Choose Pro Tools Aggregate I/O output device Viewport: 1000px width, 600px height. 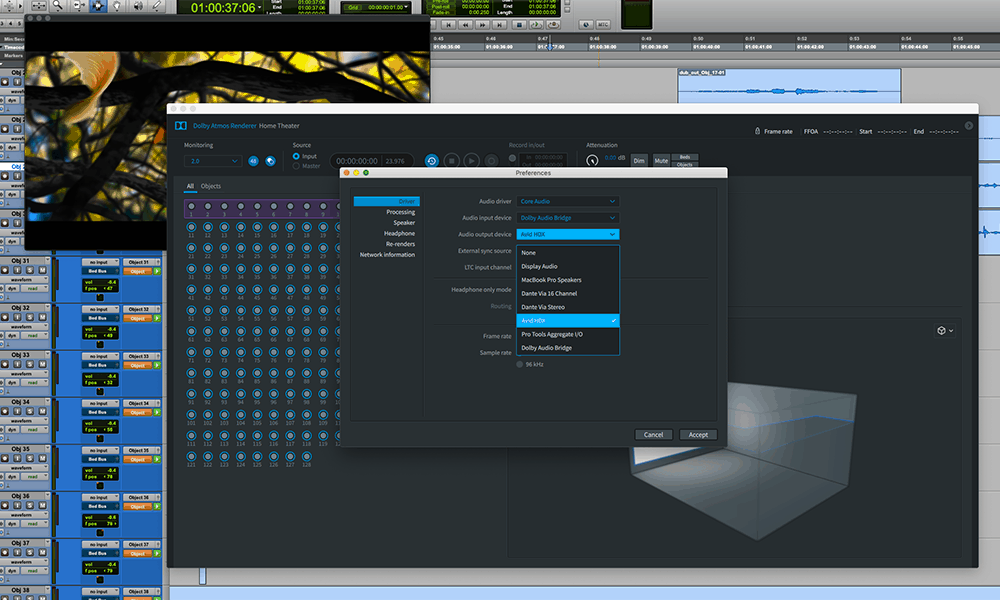click(568, 334)
